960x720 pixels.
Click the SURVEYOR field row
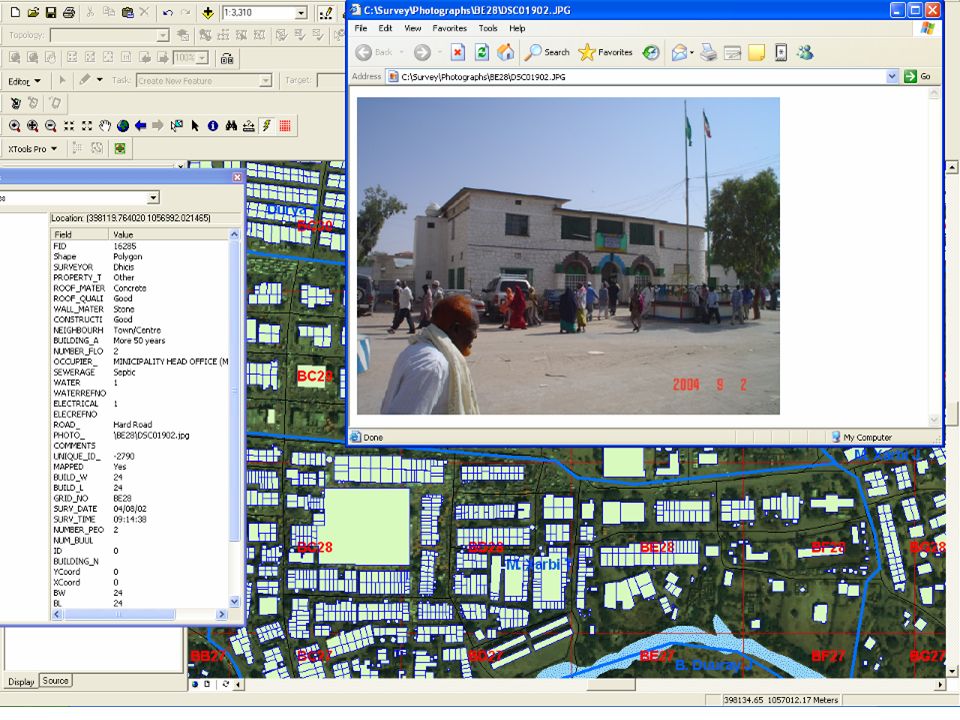point(140,267)
